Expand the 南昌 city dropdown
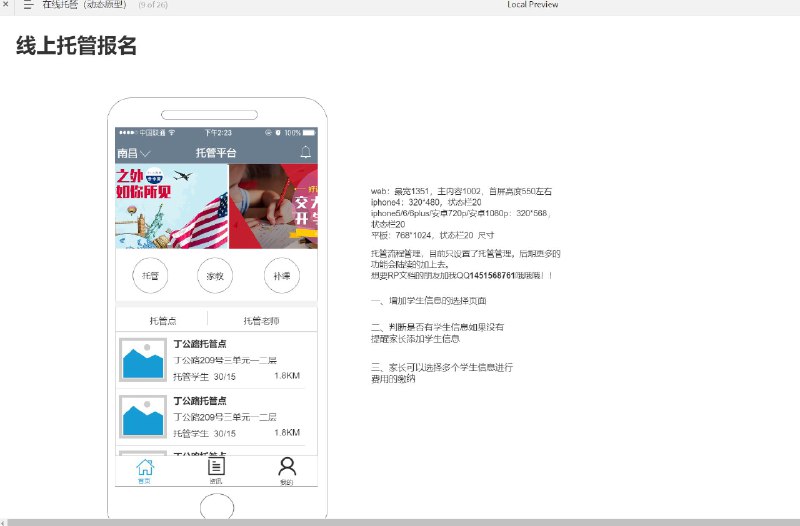This screenshot has width=800, height=526. coord(133,153)
